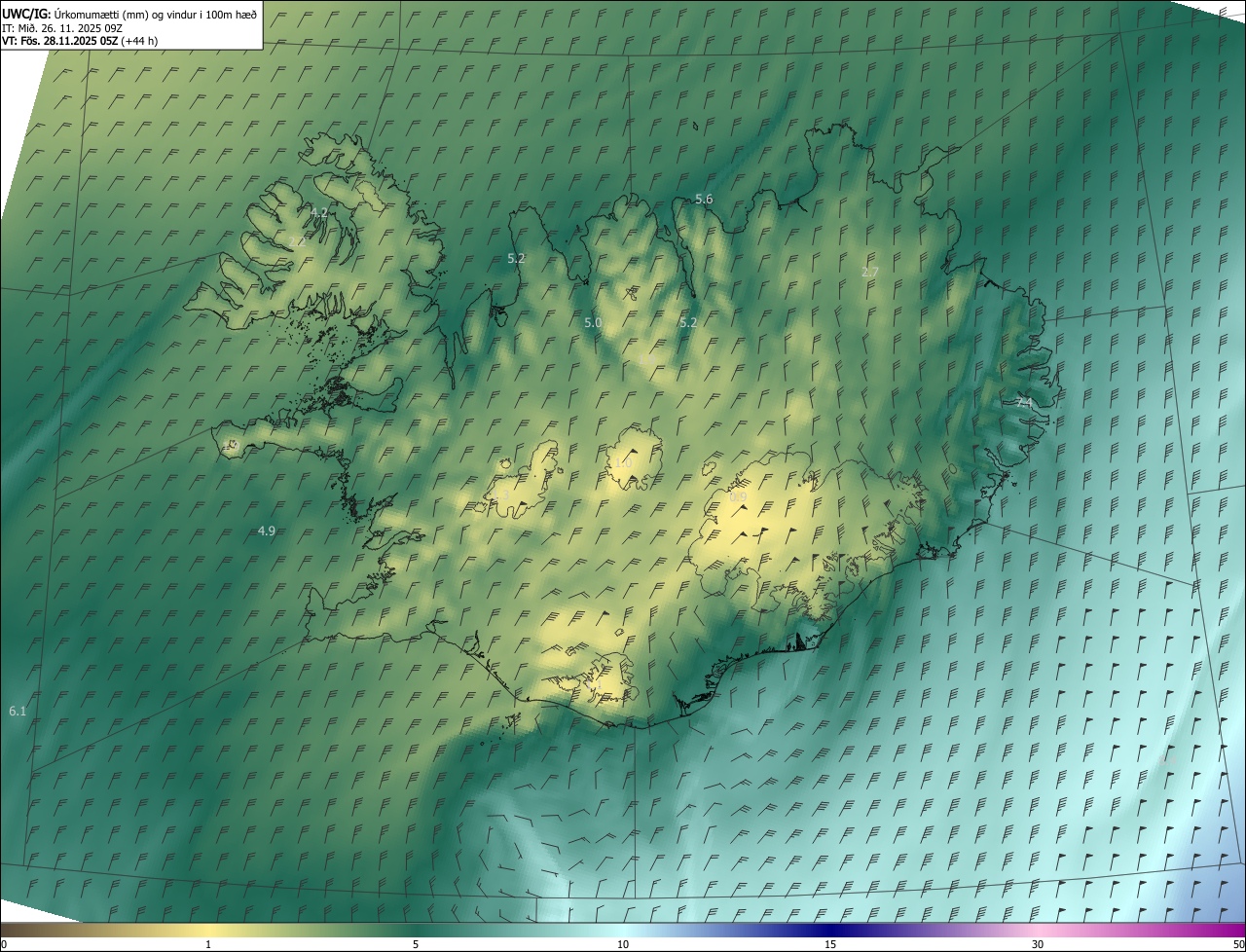The image size is (1246, 952).
Task: Click the 4.9 value over the western sea
Action: point(267,531)
